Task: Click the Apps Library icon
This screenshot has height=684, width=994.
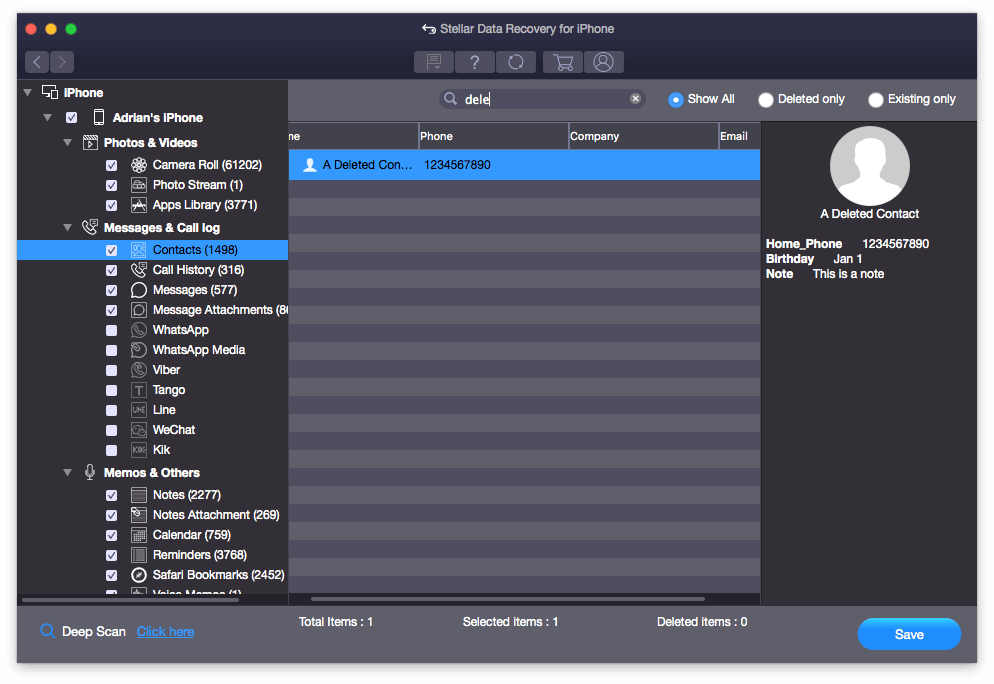Action: [139, 205]
